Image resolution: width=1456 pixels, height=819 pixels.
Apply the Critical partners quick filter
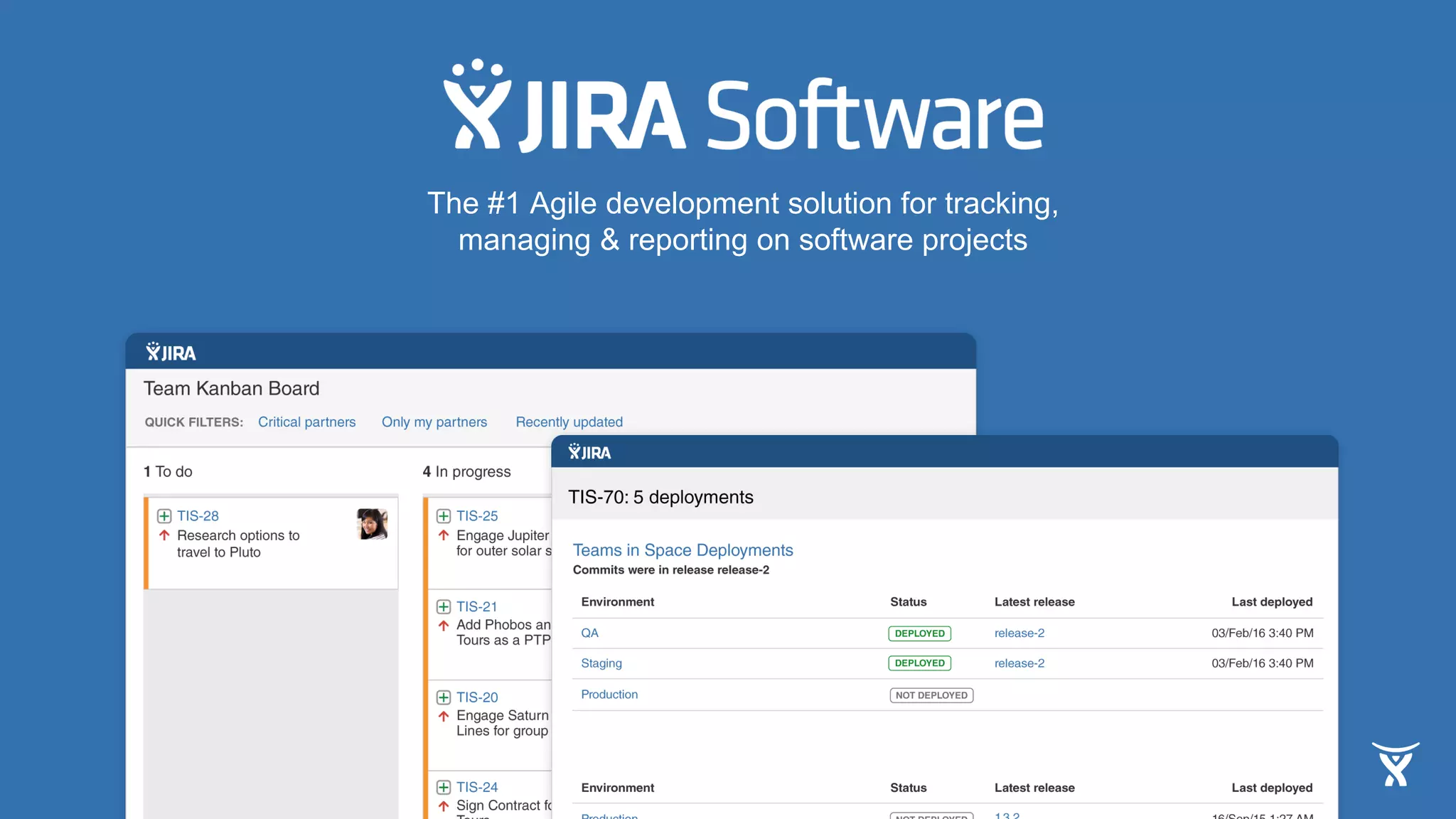pos(306,422)
